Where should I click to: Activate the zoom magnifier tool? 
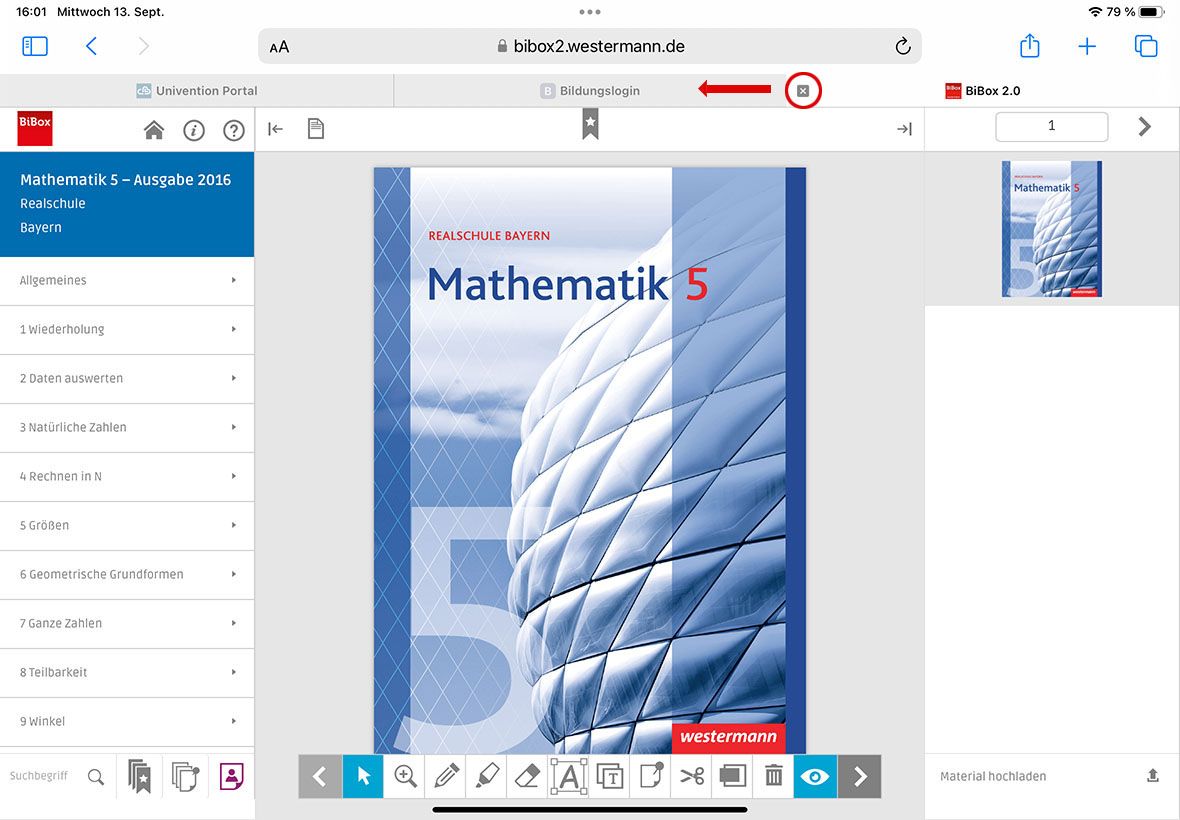(405, 776)
